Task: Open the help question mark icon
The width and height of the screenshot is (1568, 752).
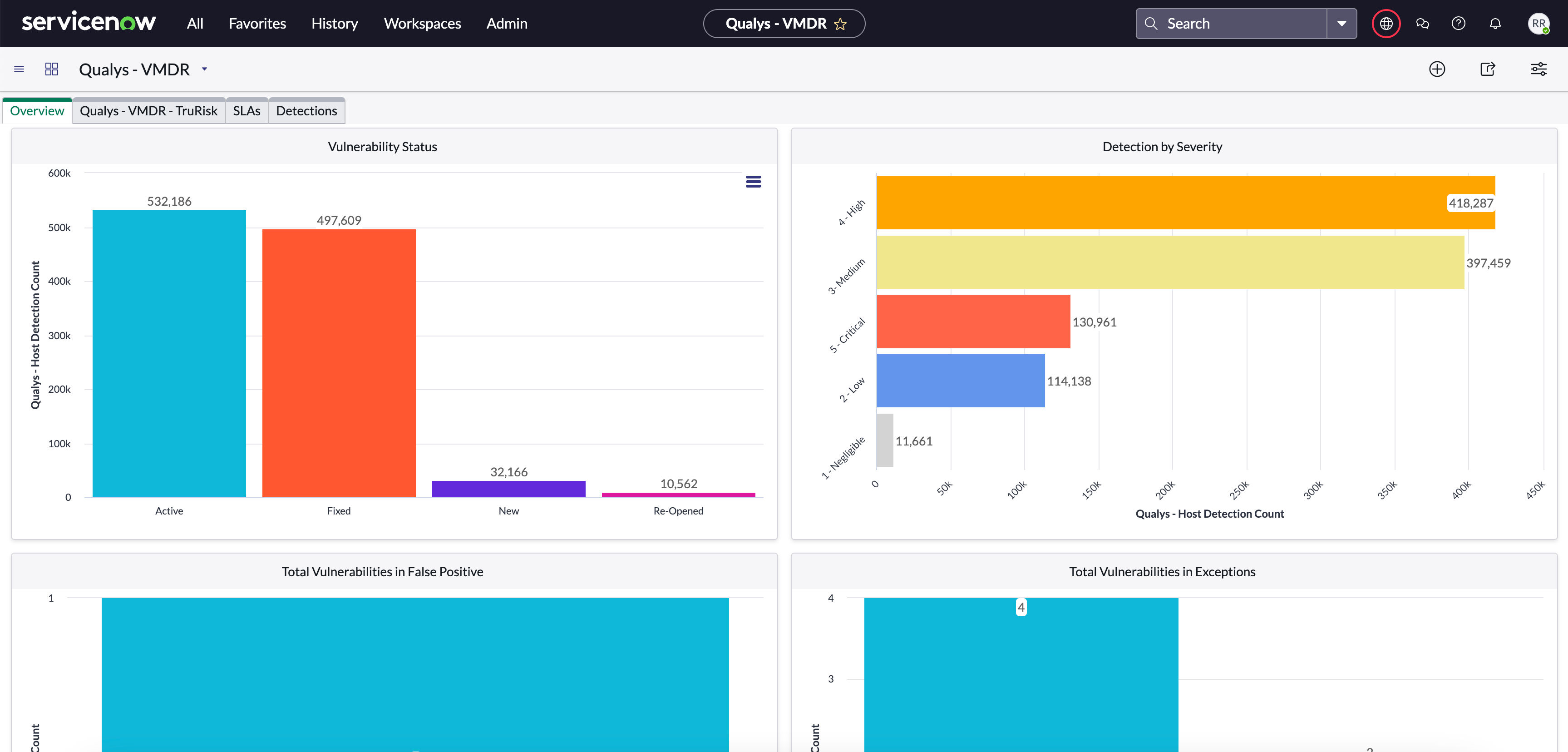Action: click(x=1459, y=24)
